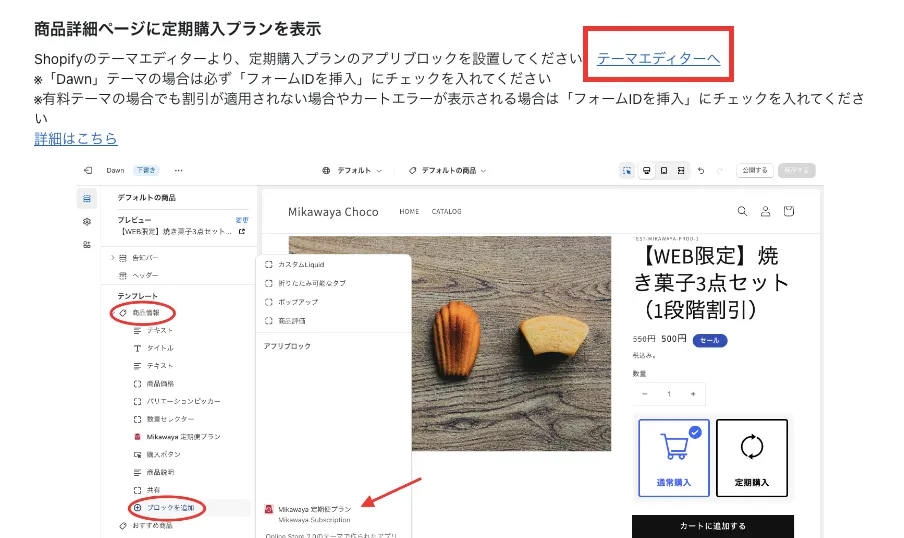The height and width of the screenshot is (538, 904).
Task: Increase quantity with the plus button
Action: pos(693,394)
